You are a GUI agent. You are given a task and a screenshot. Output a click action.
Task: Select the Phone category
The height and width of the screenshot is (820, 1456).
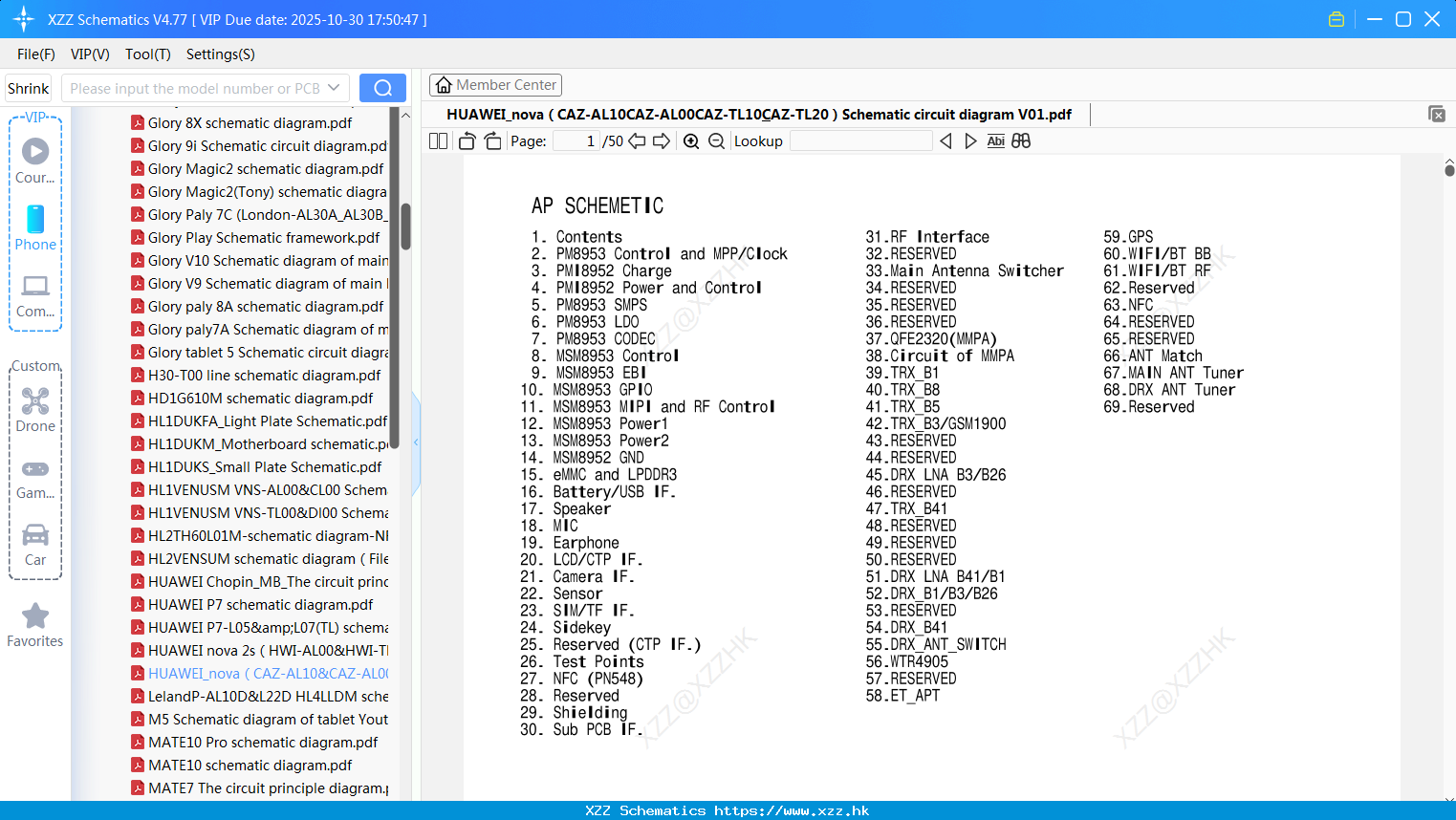35,227
